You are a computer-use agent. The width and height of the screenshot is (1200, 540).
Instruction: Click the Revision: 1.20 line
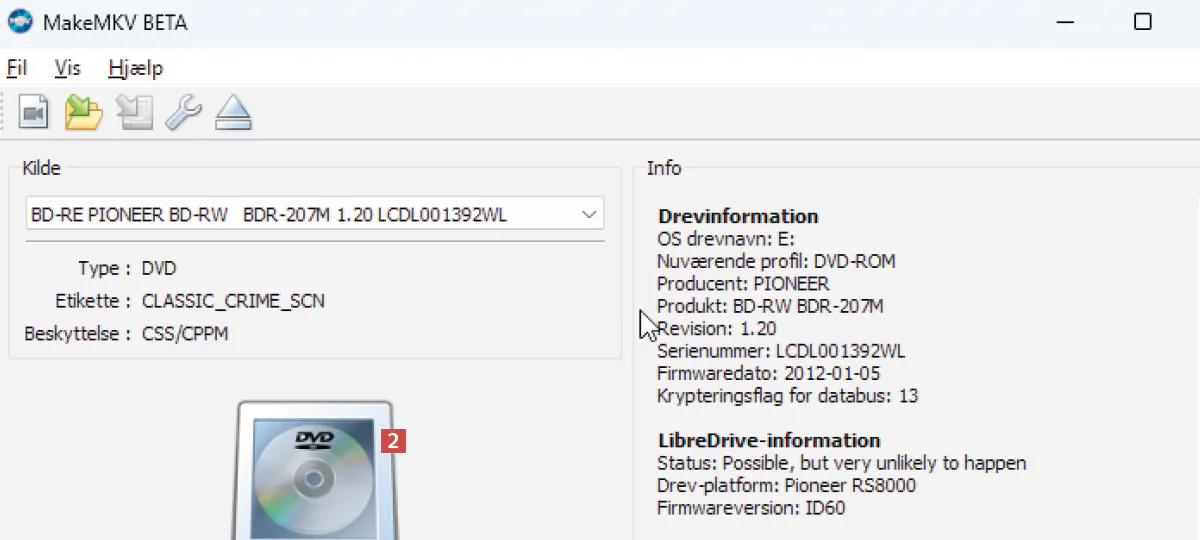pos(717,328)
